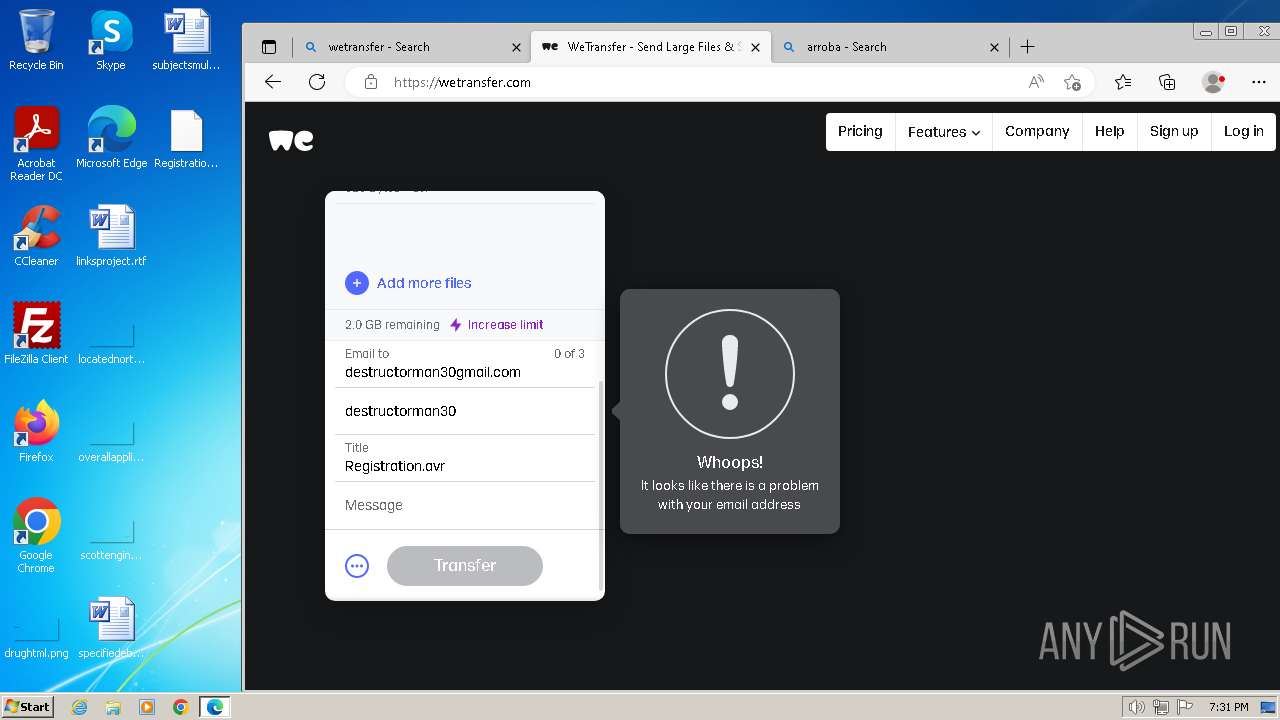Launch FileZilla Client from the desktop
Viewport: 1280px width, 720px height.
(36, 334)
